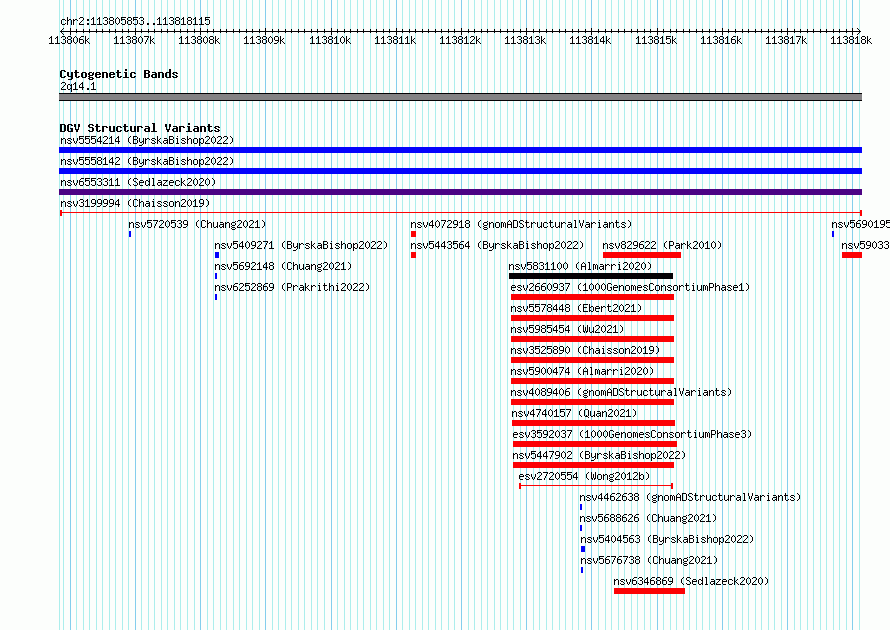Click the thin red esv2720554 span line
The height and width of the screenshot is (630, 890).
click(596, 486)
